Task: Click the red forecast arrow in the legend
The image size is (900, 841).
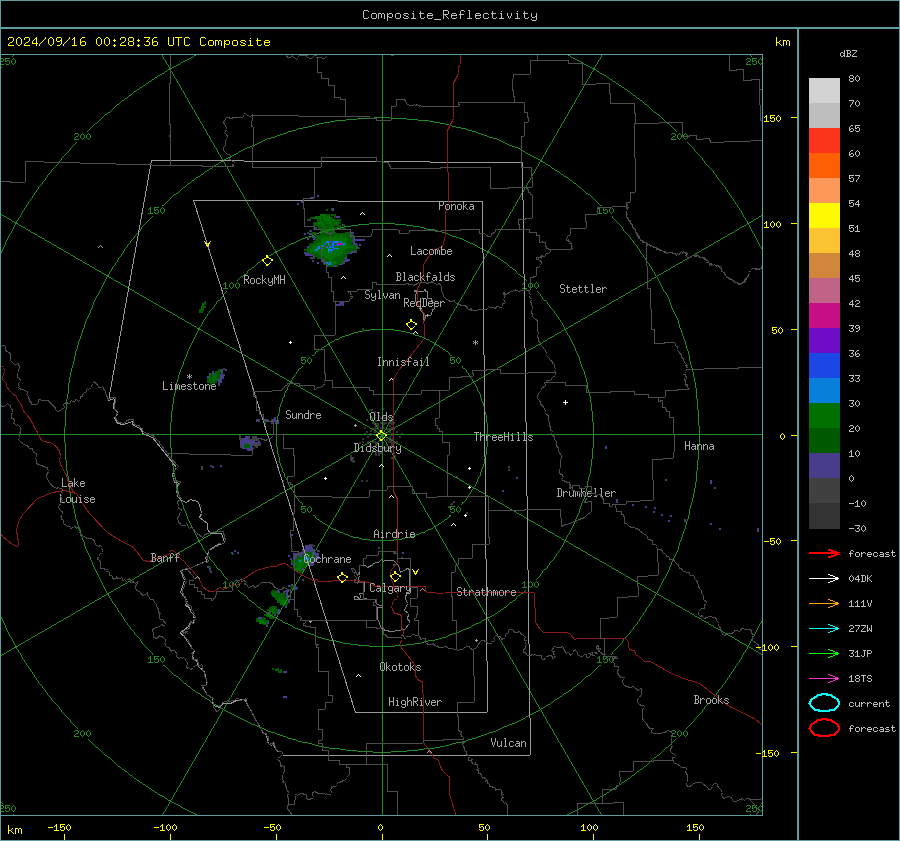Action: pyautogui.click(x=824, y=553)
